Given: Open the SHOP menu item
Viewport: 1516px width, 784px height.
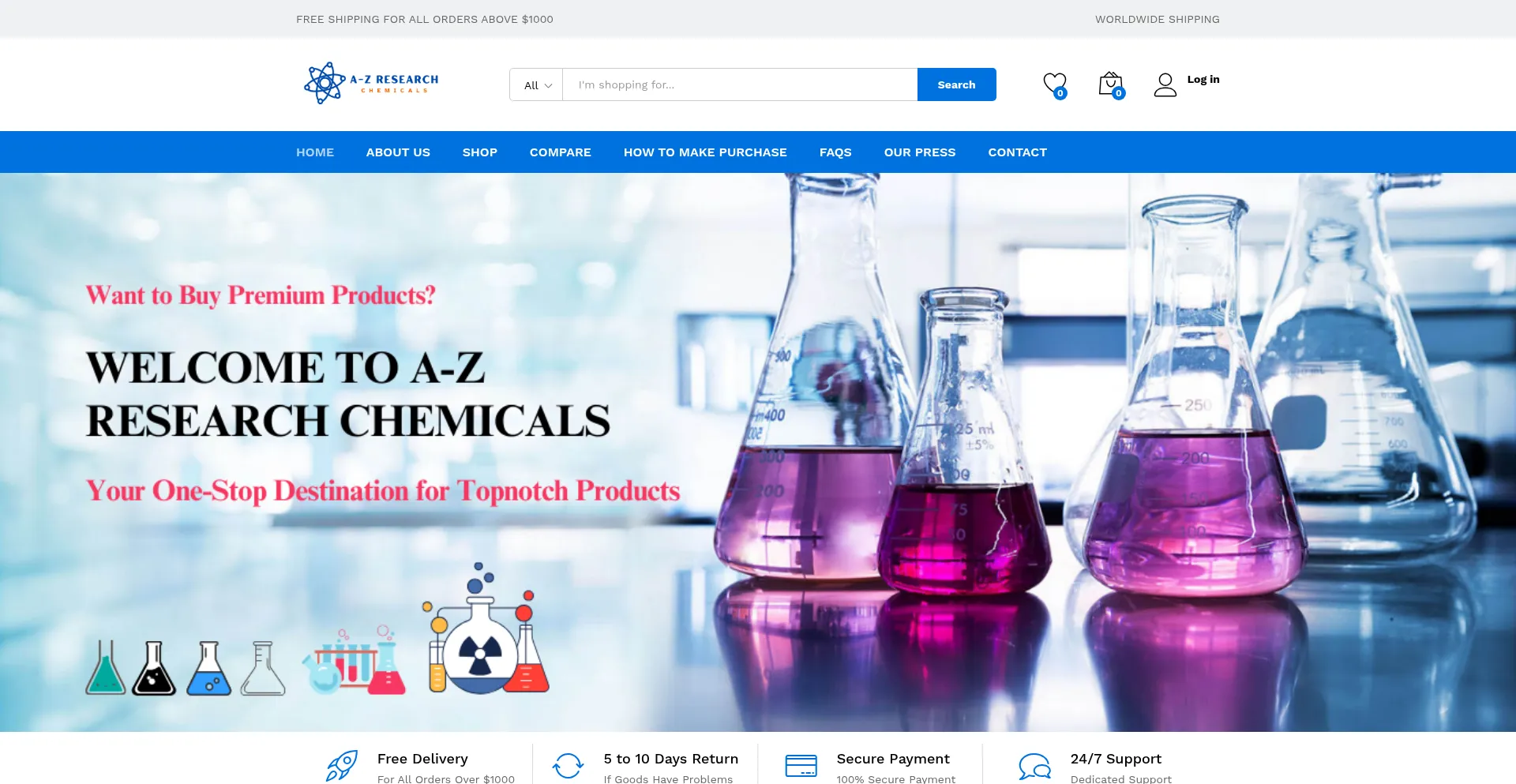Looking at the screenshot, I should 480,152.
